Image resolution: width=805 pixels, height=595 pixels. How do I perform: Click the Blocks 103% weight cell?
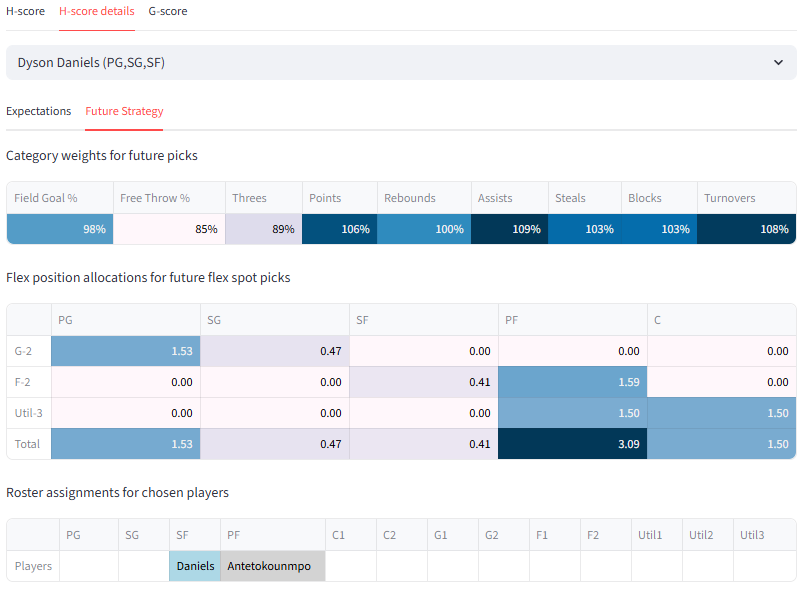658,229
